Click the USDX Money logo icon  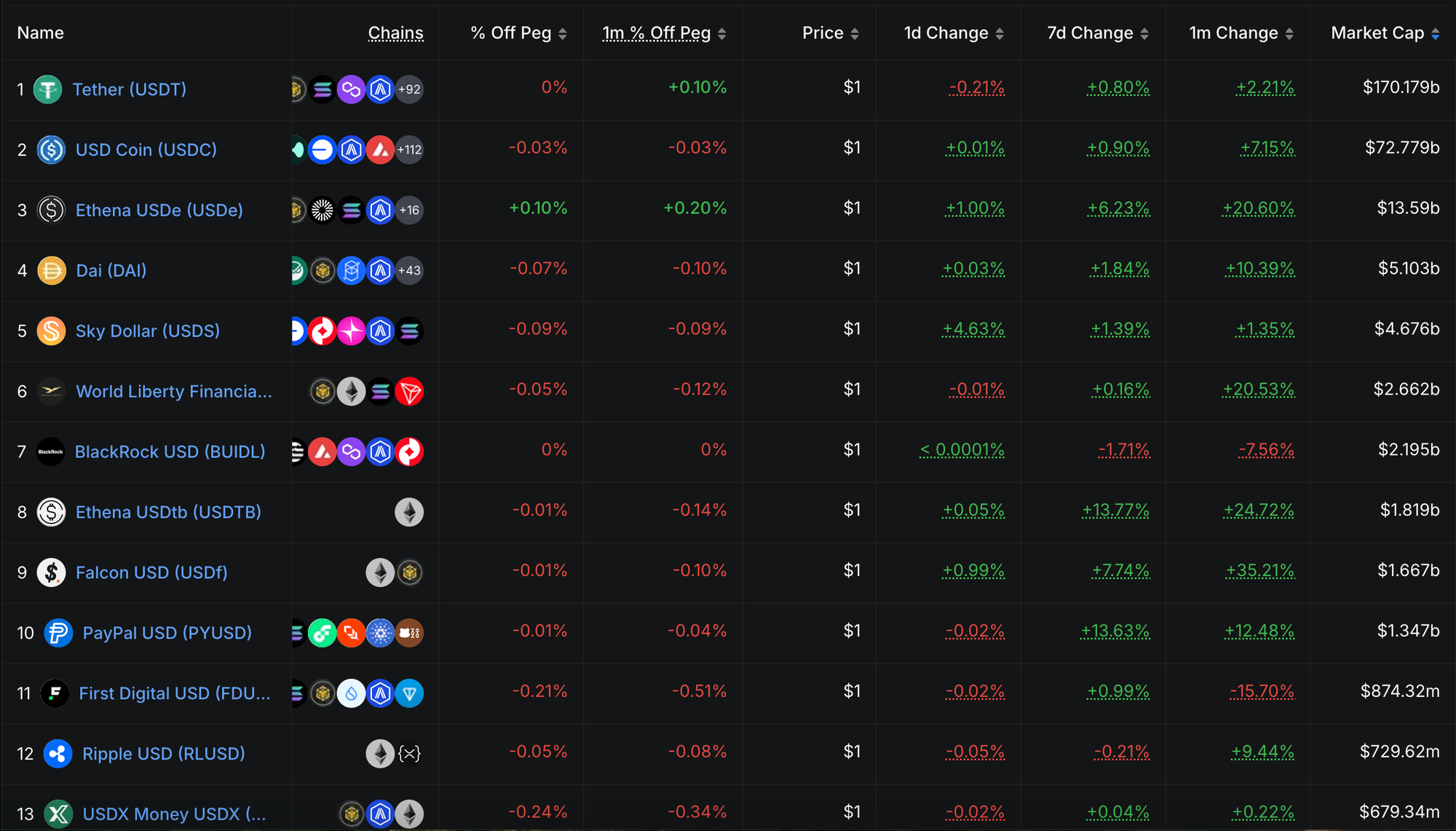click(58, 814)
